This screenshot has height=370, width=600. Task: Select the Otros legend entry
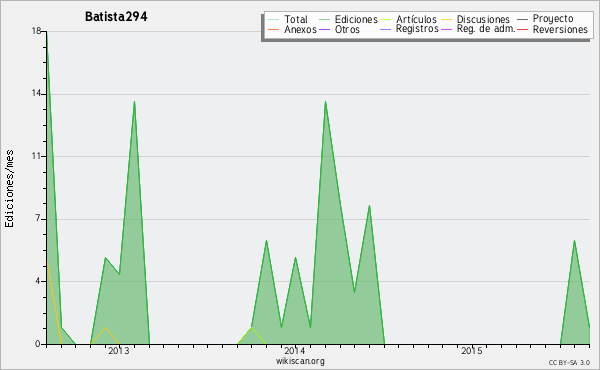[347, 29]
